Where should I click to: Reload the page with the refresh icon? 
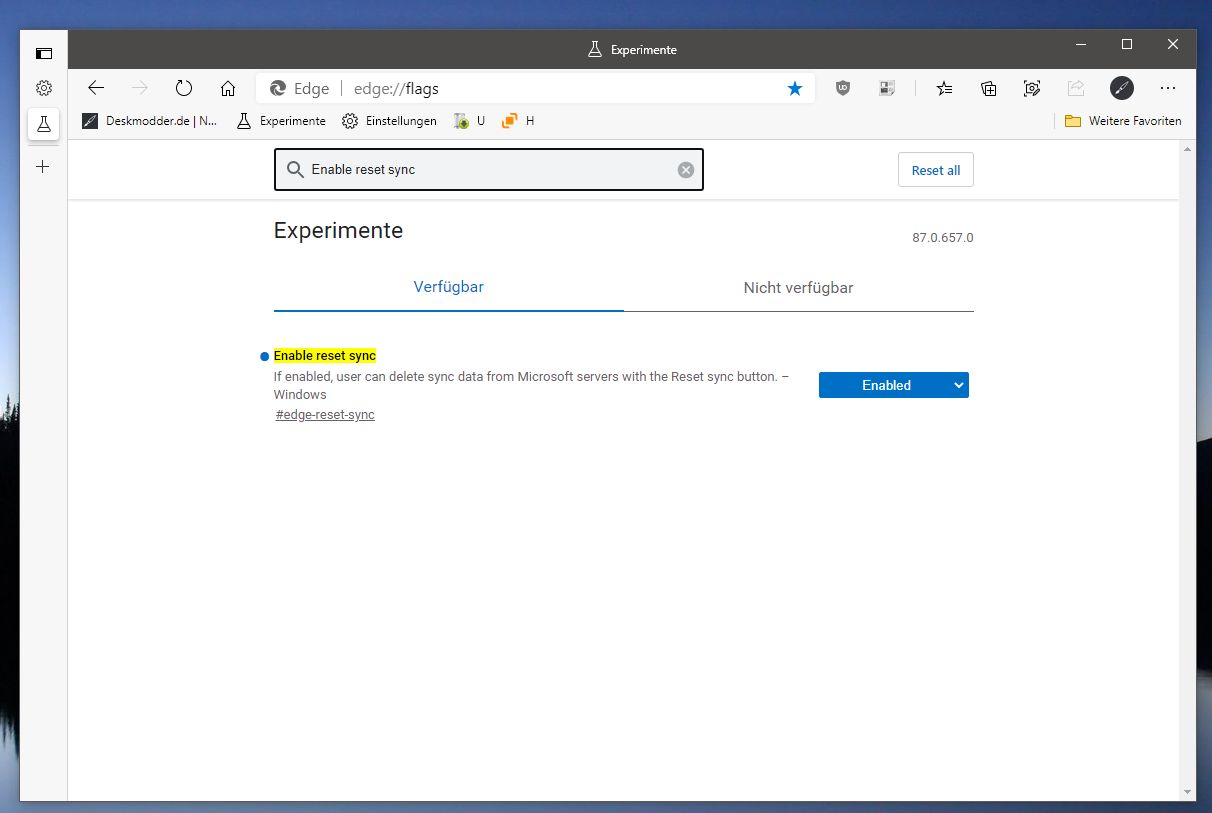pyautogui.click(x=184, y=88)
